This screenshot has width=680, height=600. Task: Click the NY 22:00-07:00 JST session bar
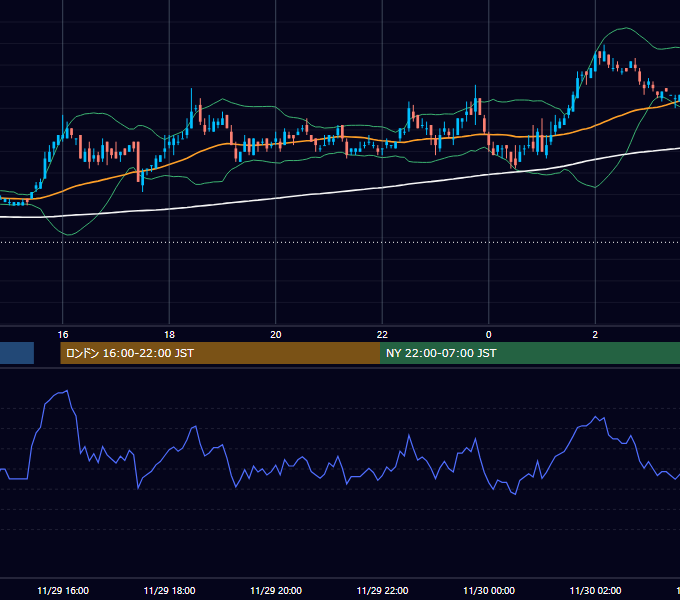coord(530,353)
